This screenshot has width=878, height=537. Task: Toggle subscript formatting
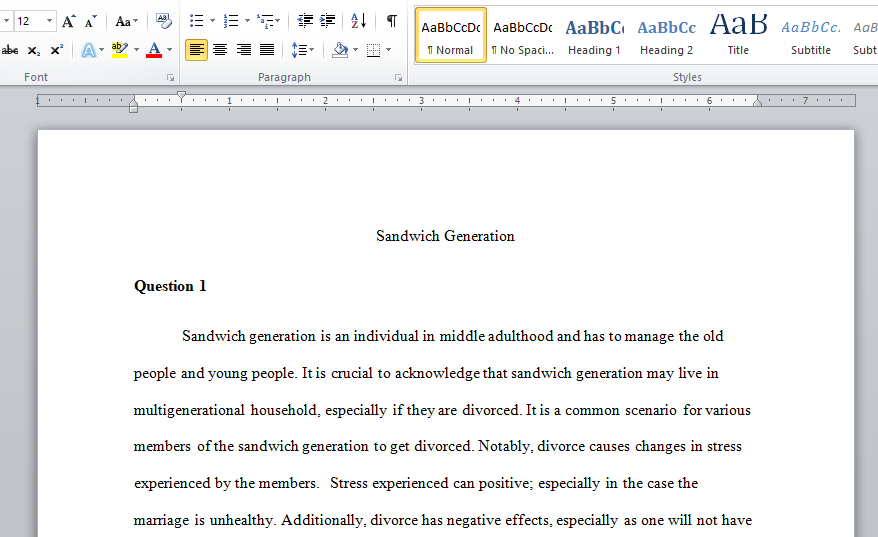[x=34, y=50]
